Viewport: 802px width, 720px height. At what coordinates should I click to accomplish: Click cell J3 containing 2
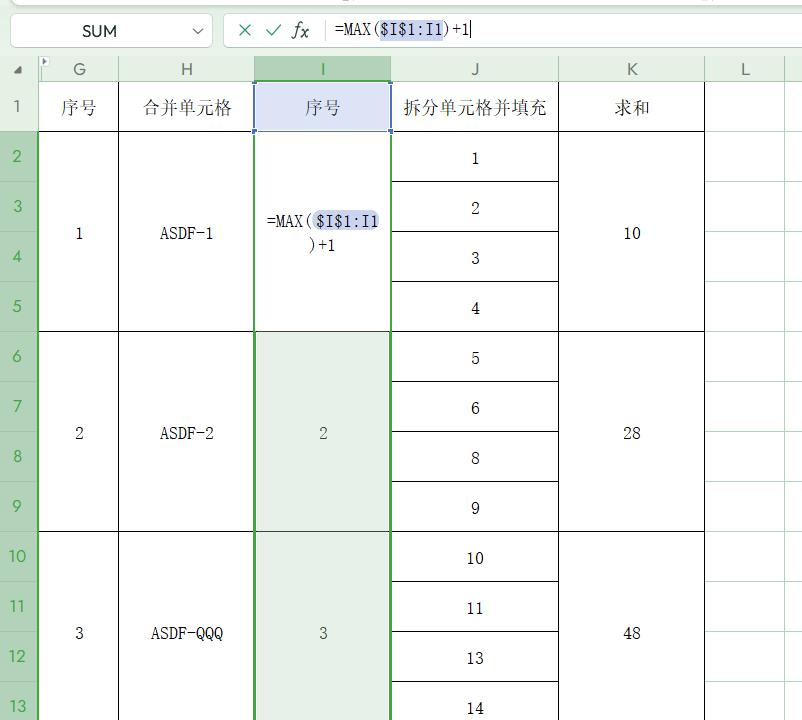475,207
